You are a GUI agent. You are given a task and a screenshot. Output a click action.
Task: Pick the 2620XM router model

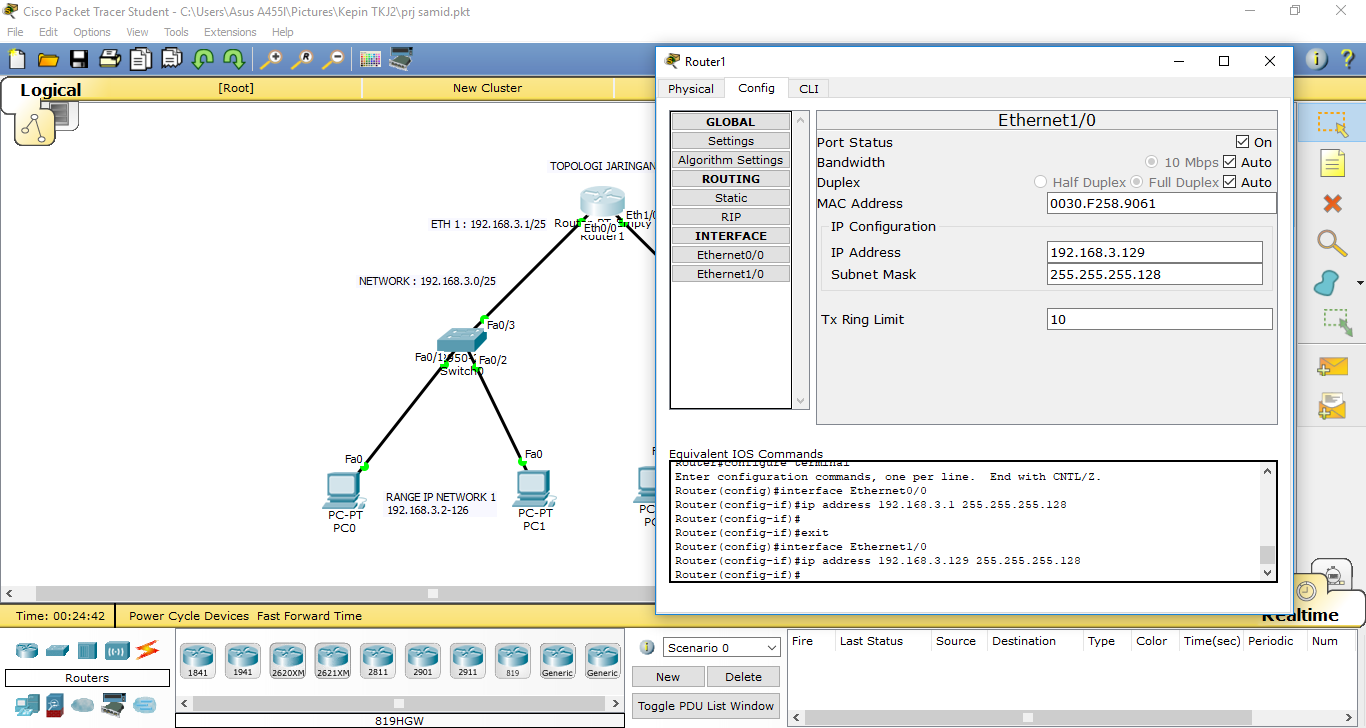(x=288, y=661)
